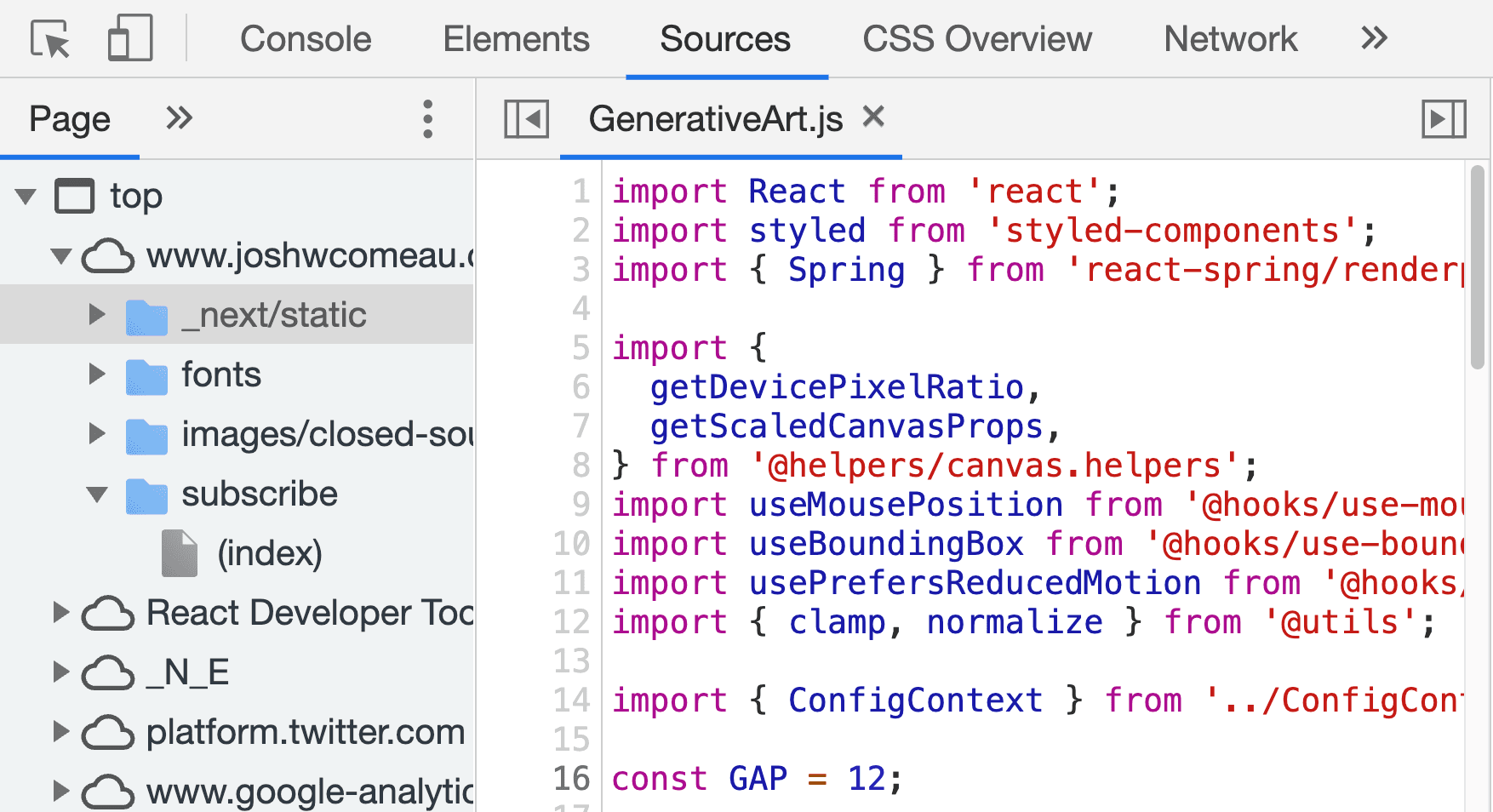Collapse the subscribe folder
This screenshot has height=812, width=1493.
tap(95, 493)
